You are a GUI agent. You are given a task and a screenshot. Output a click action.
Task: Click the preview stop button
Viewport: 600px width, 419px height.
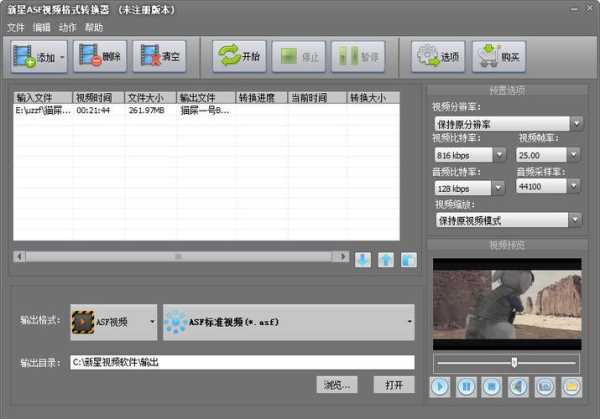pos(492,387)
